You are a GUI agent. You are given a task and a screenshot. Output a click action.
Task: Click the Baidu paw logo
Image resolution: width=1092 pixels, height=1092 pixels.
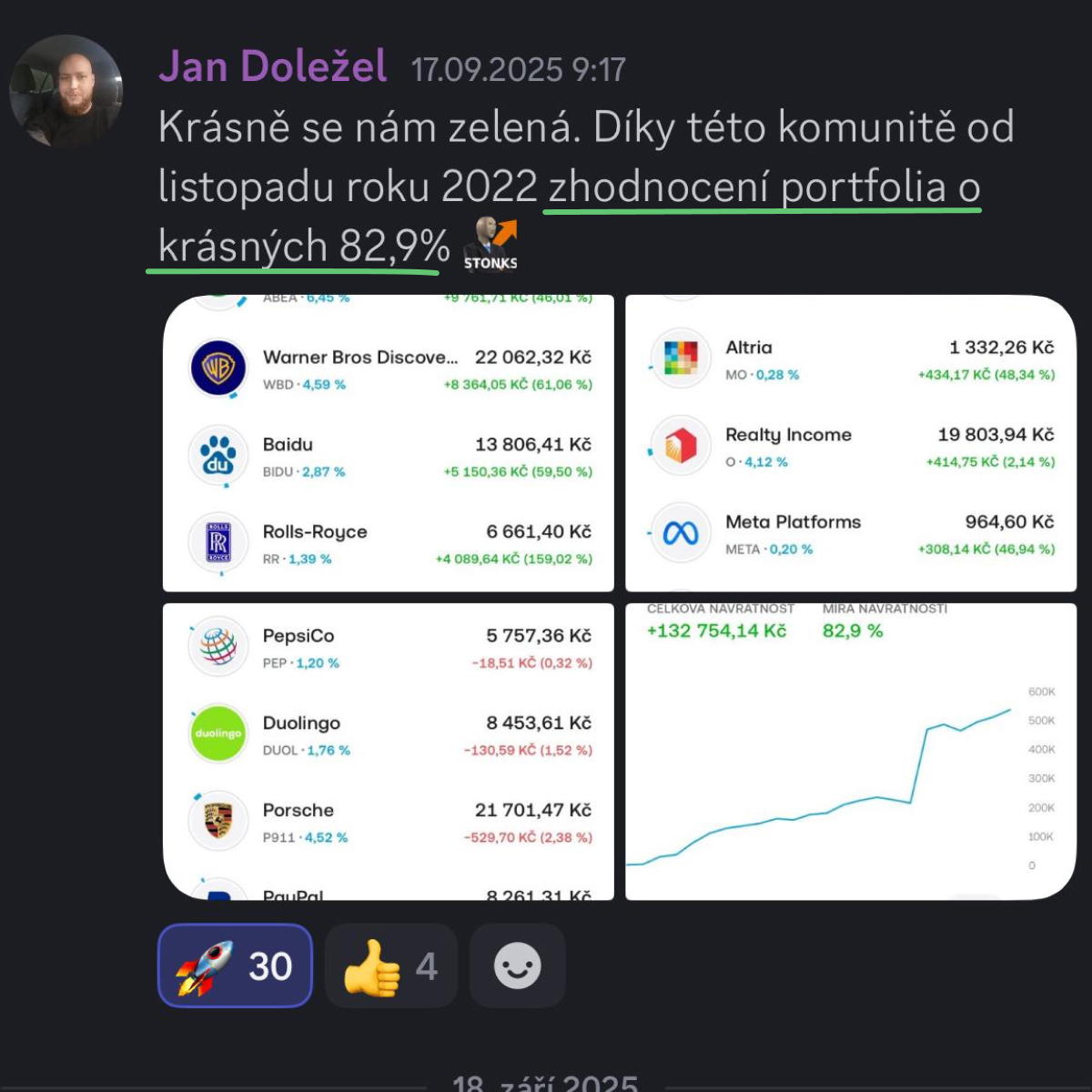218,455
